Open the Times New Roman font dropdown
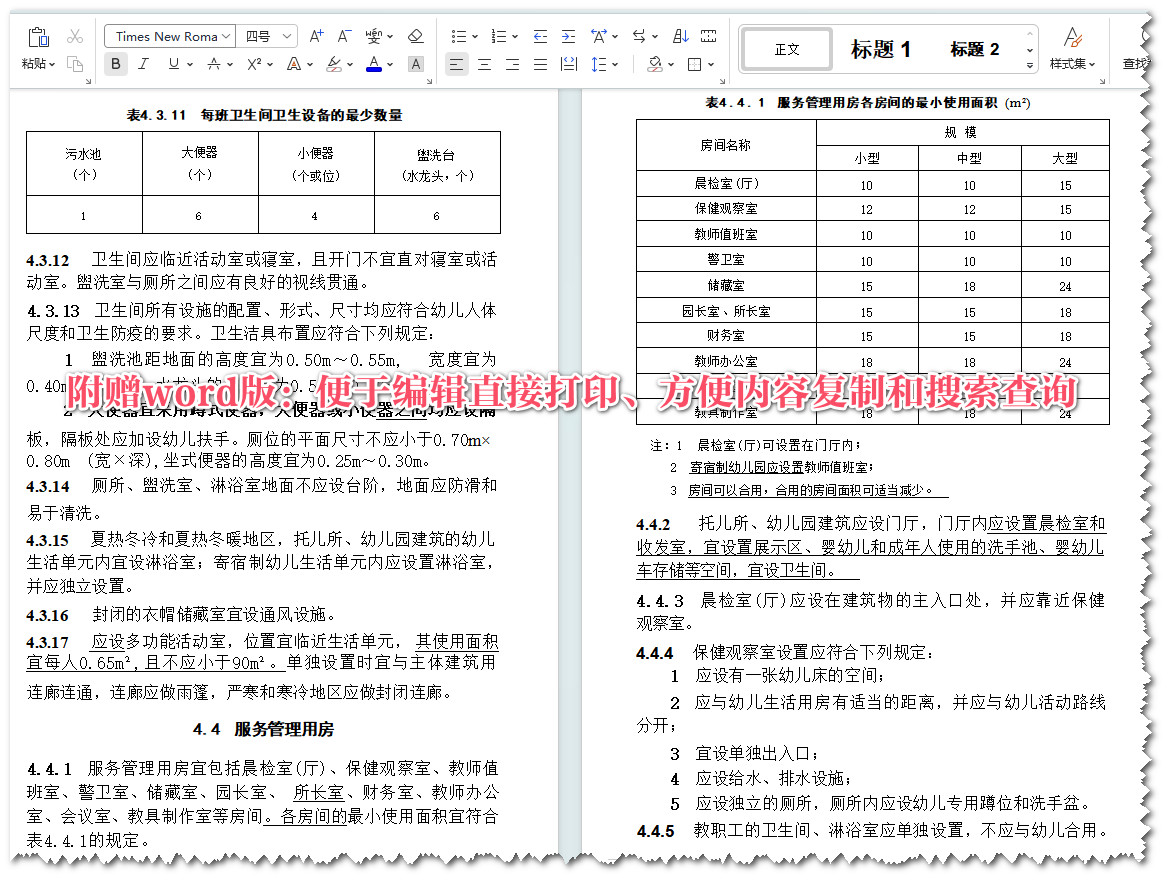The width and height of the screenshot is (1169, 881). point(168,35)
